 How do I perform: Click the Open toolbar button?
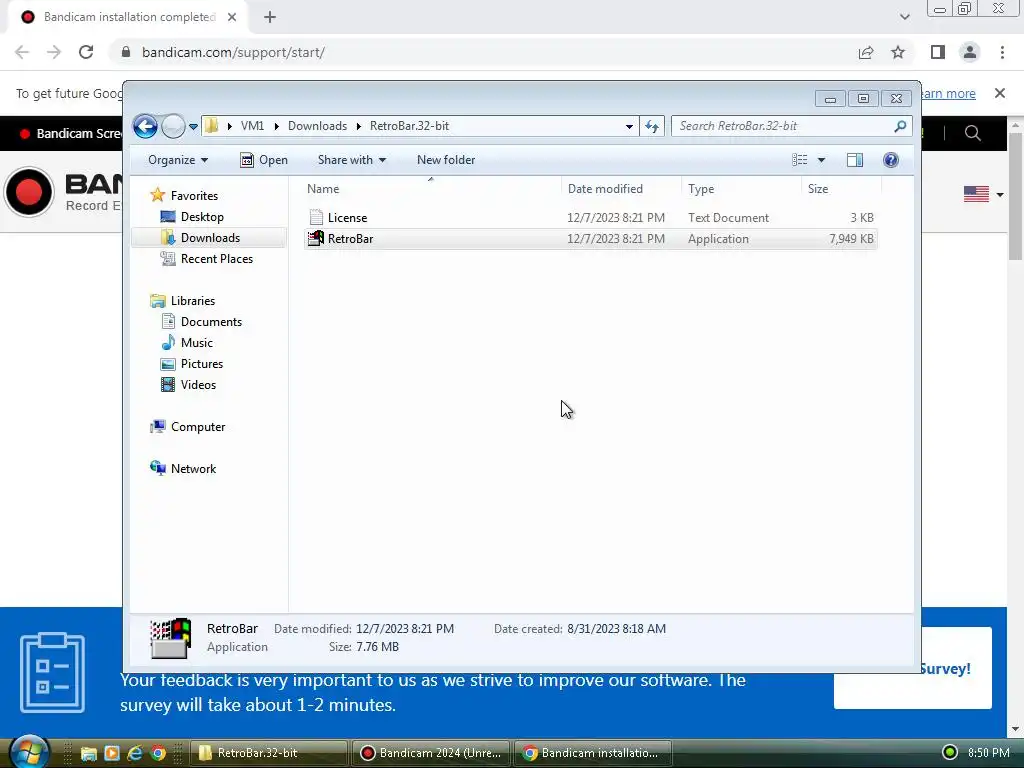coord(264,160)
